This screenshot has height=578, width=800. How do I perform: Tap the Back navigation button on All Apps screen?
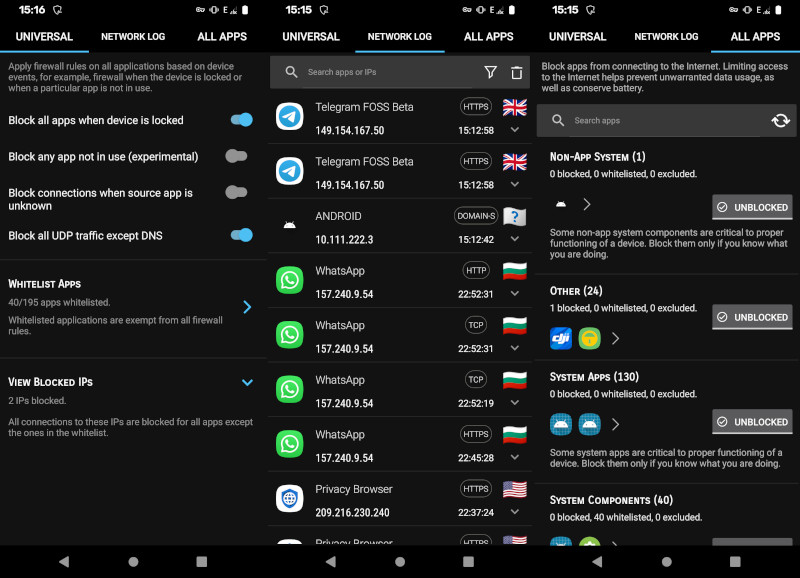click(x=597, y=562)
